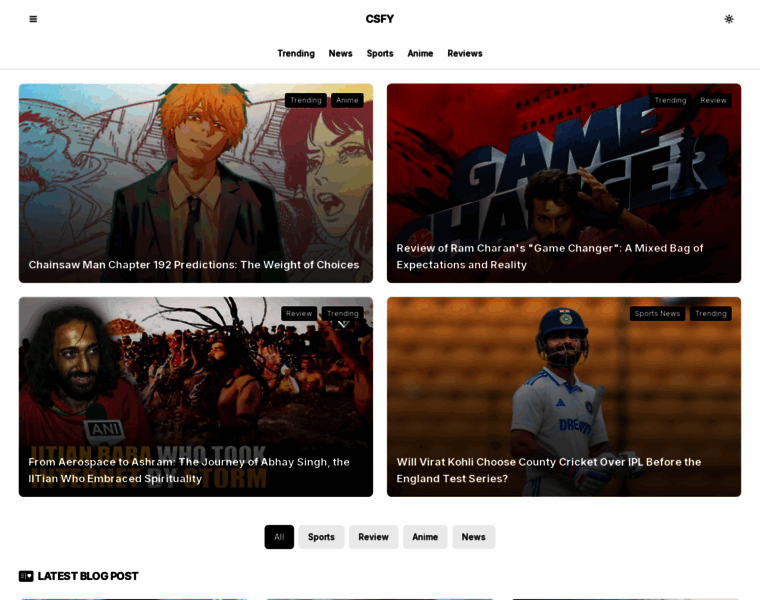Open the Anime nav item

click(420, 53)
